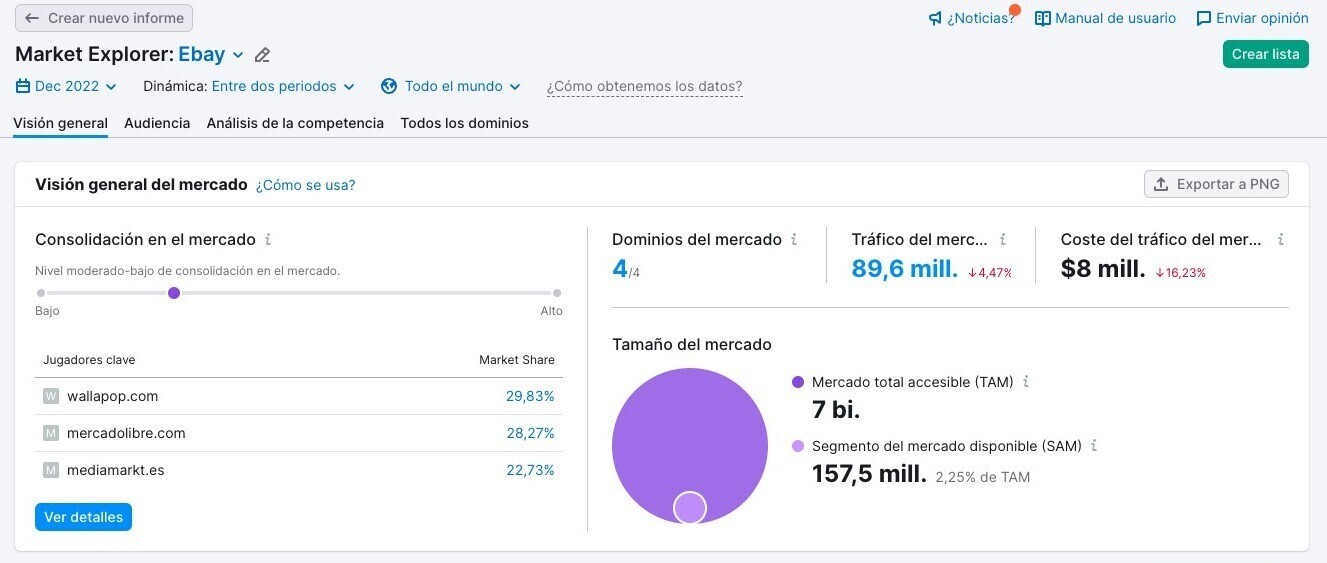The width and height of the screenshot is (1327, 563).
Task: Expand the Ebay market dropdown chevron
Action: coord(238,55)
